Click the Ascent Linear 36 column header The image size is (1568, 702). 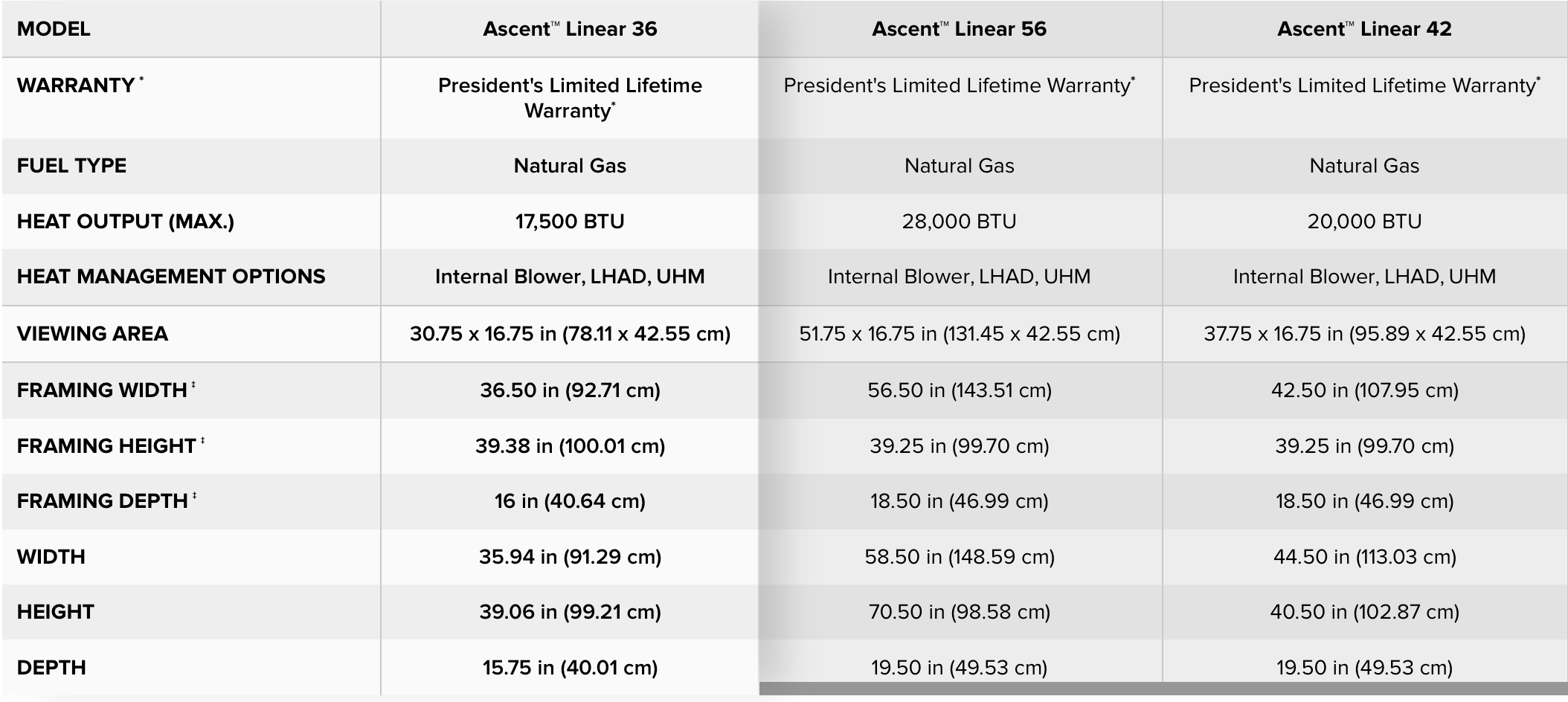coord(570,29)
